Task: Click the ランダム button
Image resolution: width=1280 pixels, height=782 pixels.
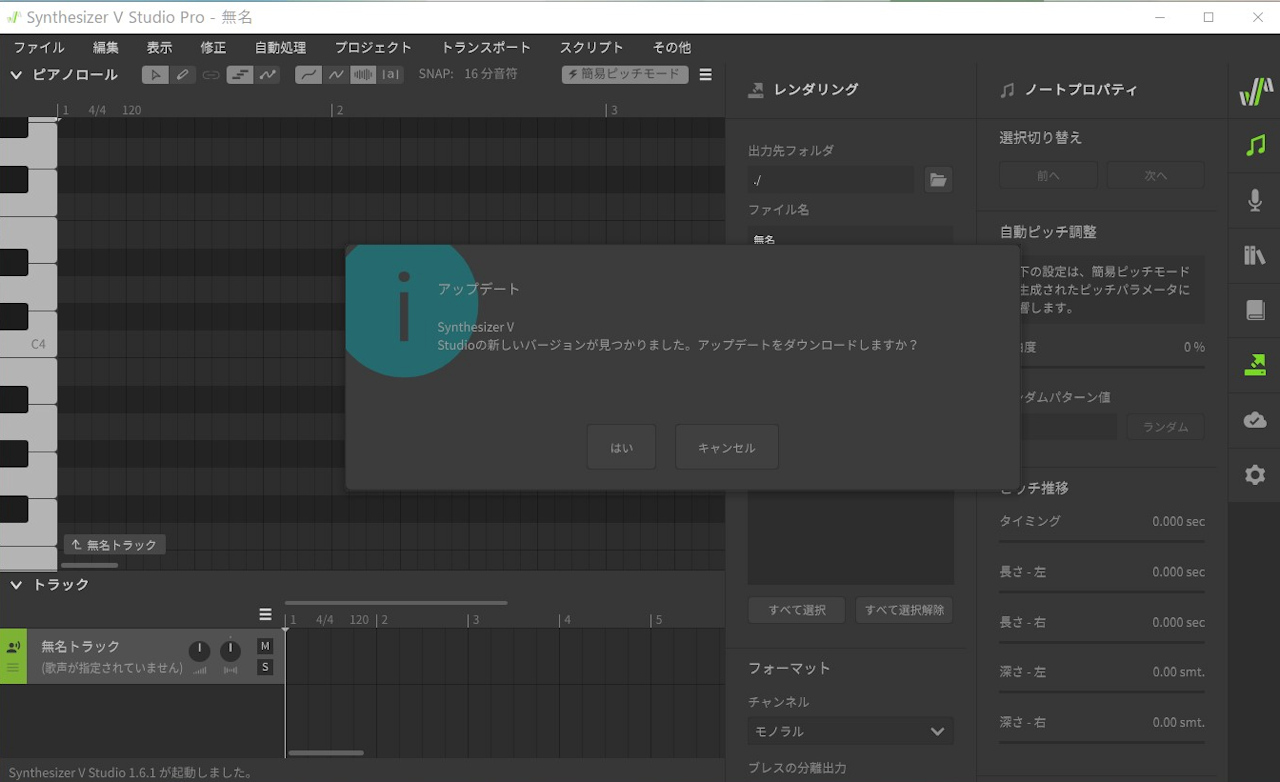Action: (1166, 427)
